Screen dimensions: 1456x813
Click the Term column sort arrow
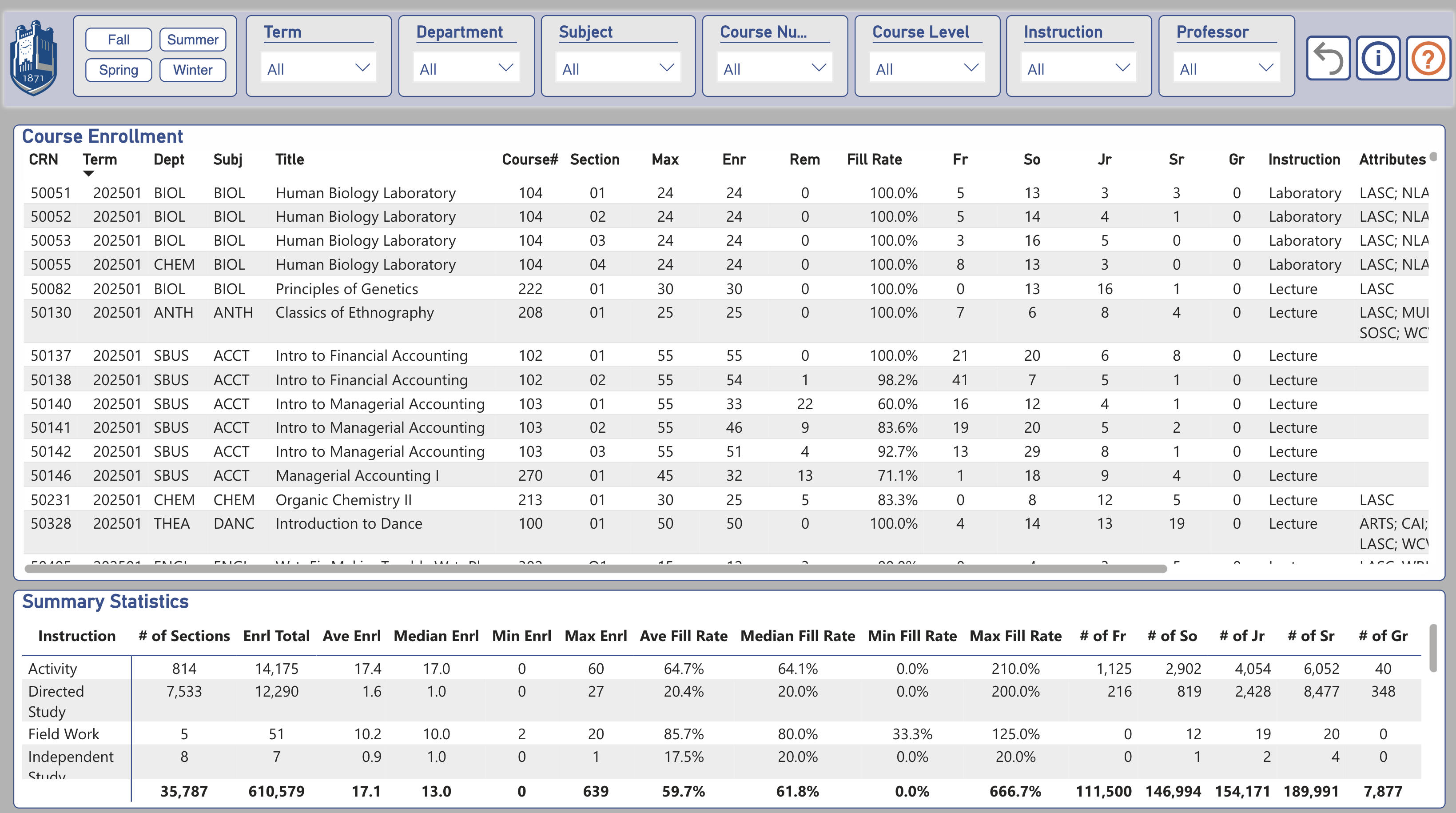click(x=88, y=174)
